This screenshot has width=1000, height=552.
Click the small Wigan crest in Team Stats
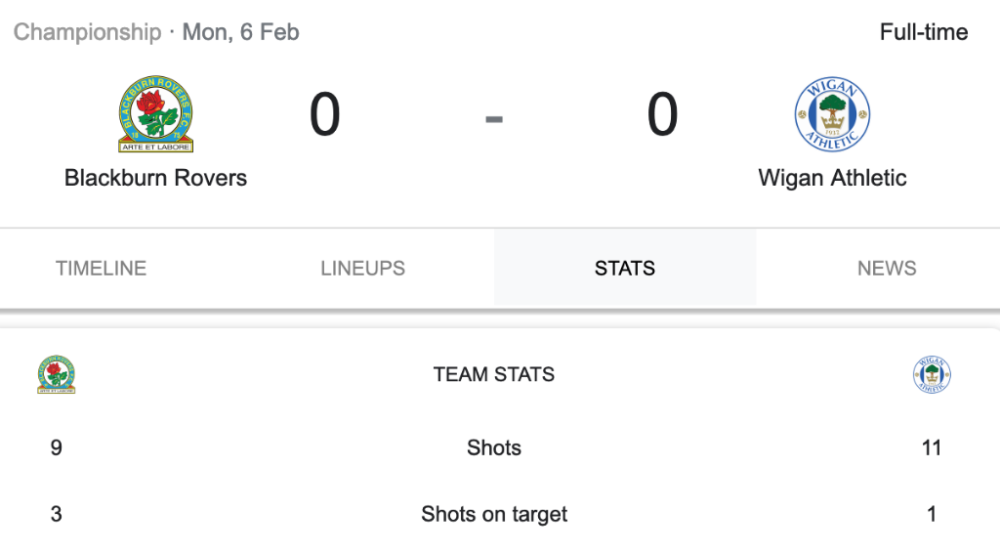pyautogui.click(x=931, y=375)
